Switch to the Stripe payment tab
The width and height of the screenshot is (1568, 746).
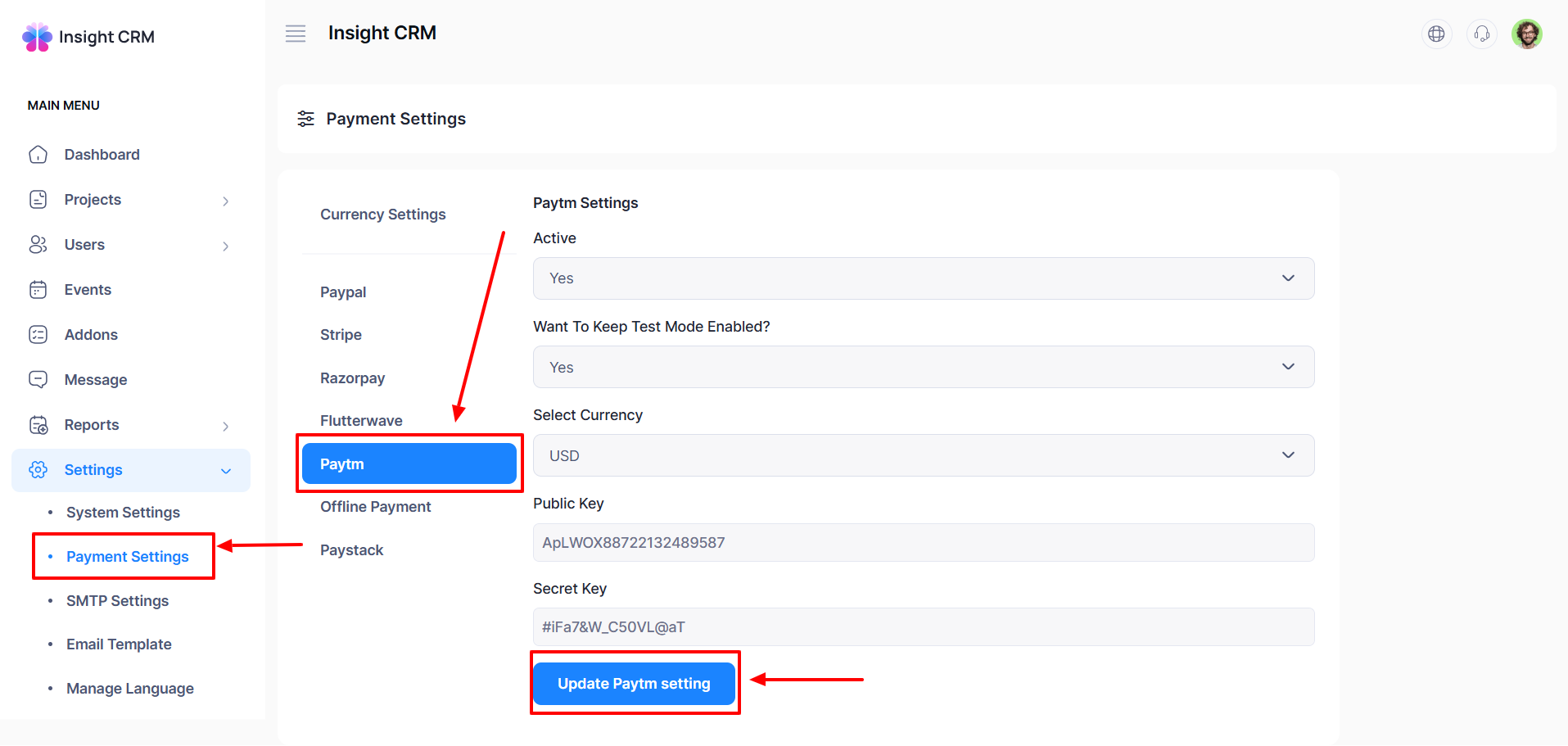pyautogui.click(x=341, y=335)
